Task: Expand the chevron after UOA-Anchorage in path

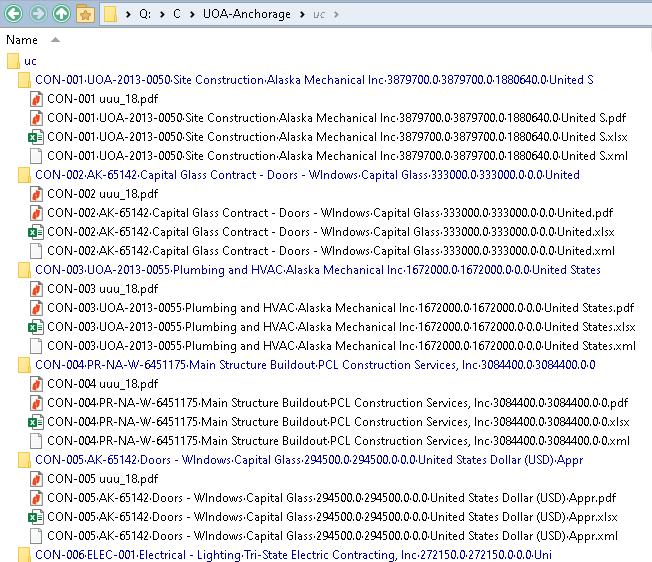Action: coord(302,15)
